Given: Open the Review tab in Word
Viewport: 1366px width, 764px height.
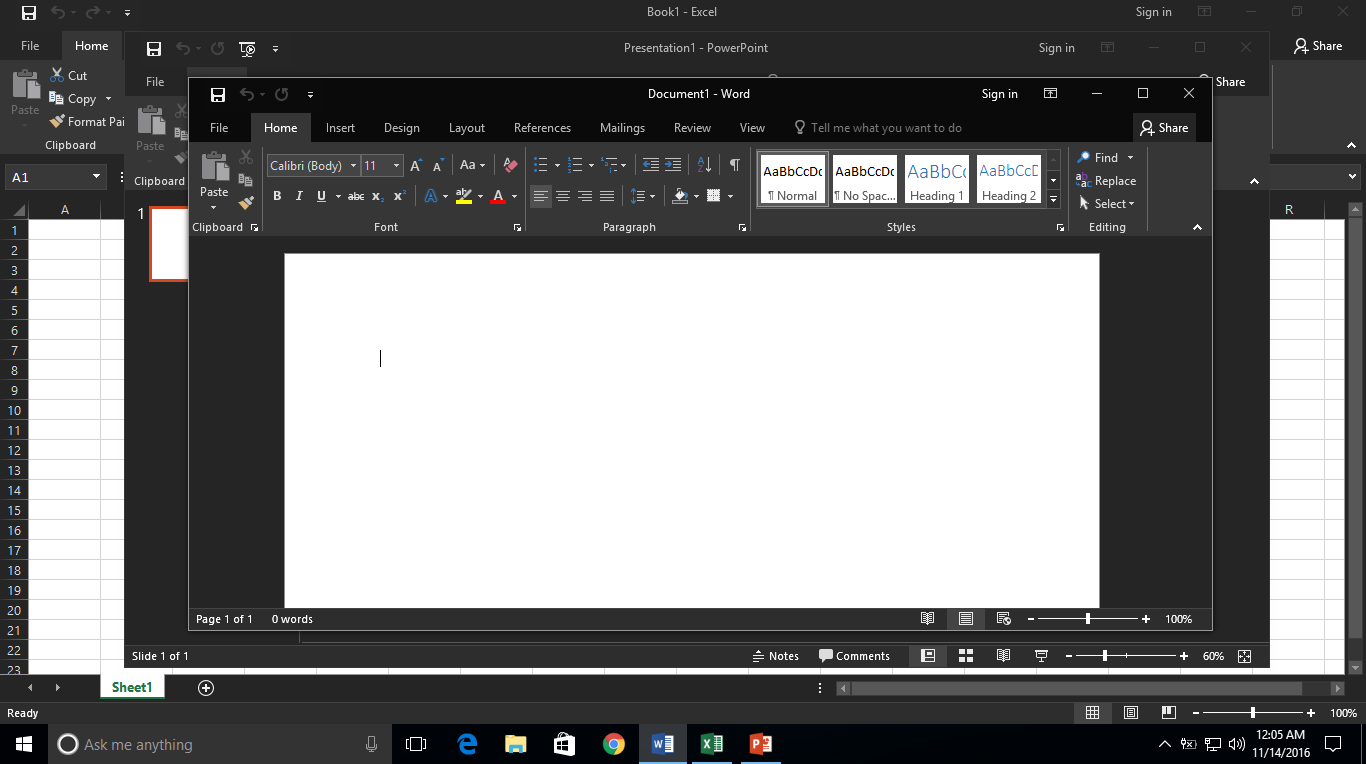Looking at the screenshot, I should click(x=692, y=128).
